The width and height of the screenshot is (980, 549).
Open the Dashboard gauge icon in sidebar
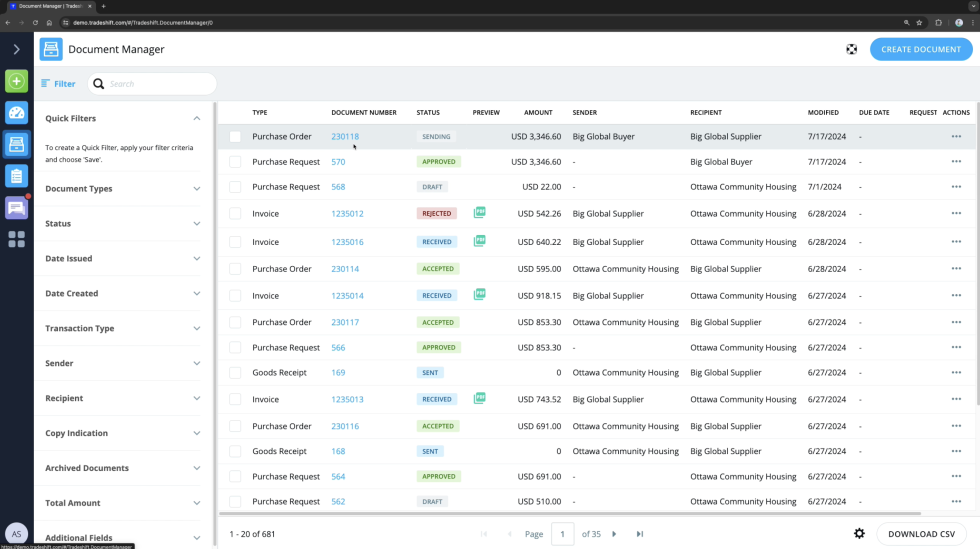(16, 113)
